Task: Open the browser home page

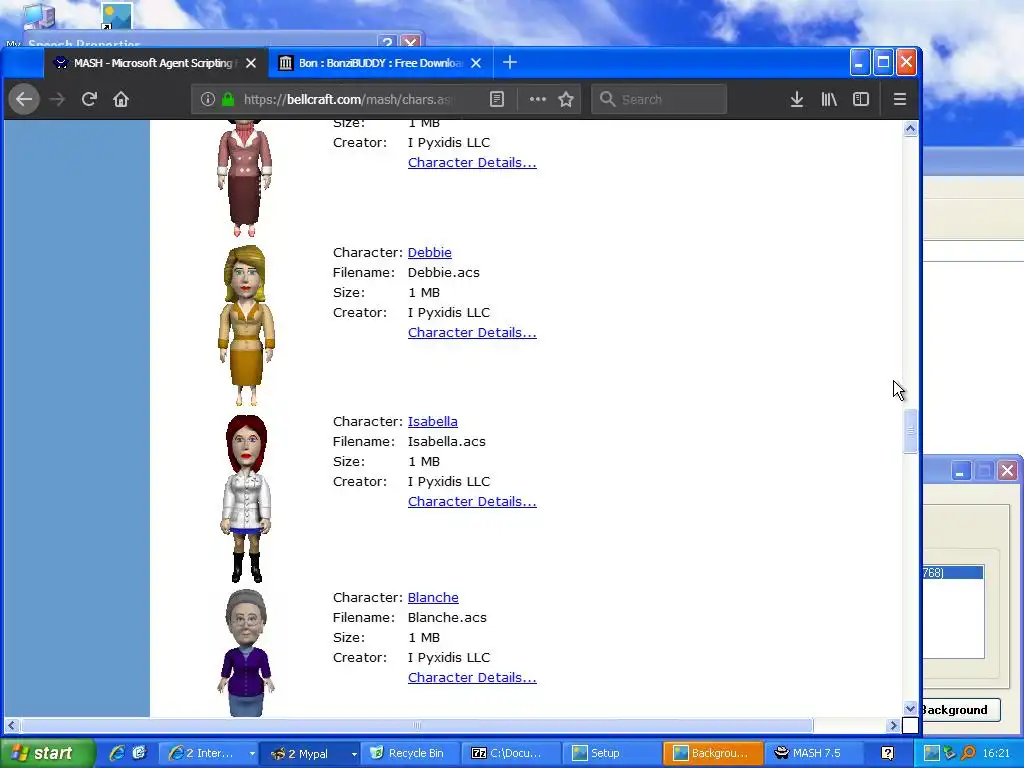Action: 121,99
